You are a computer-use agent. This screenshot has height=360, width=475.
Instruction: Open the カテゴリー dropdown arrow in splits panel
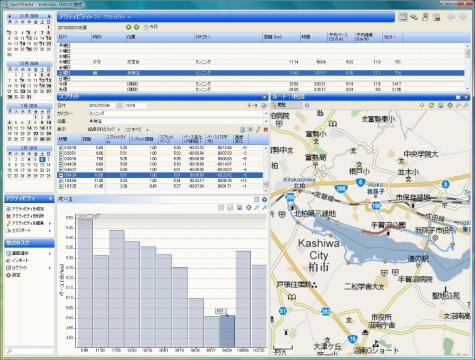click(266, 113)
